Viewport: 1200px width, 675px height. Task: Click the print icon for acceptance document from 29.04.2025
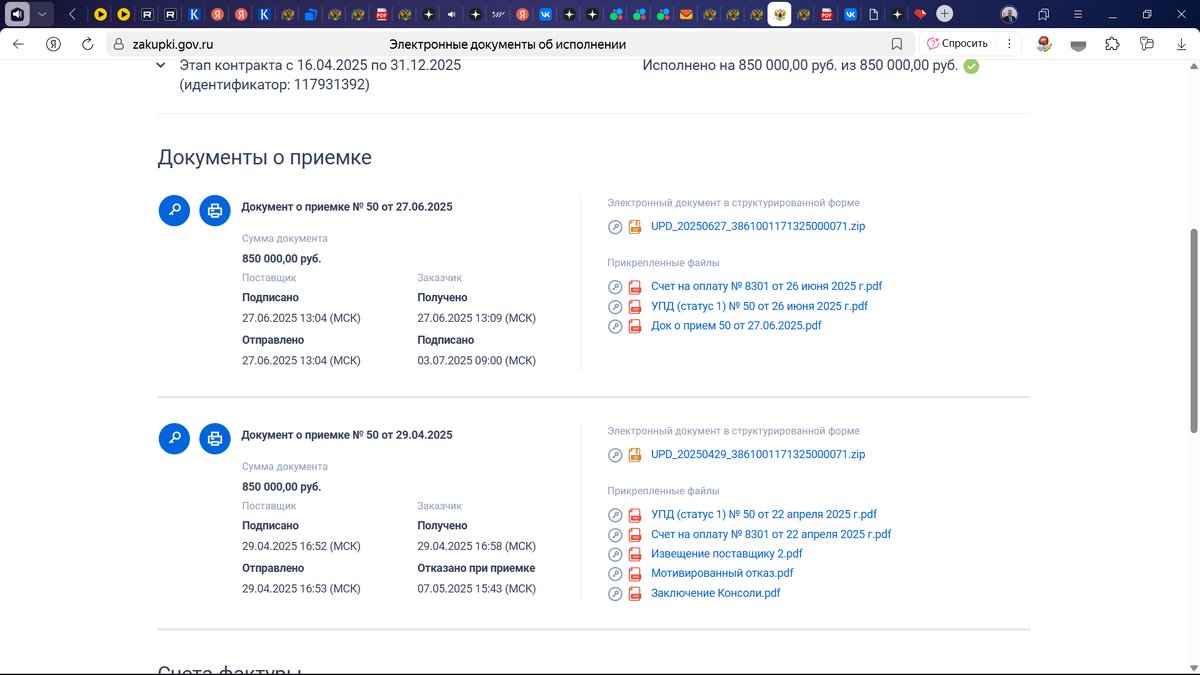(214, 438)
